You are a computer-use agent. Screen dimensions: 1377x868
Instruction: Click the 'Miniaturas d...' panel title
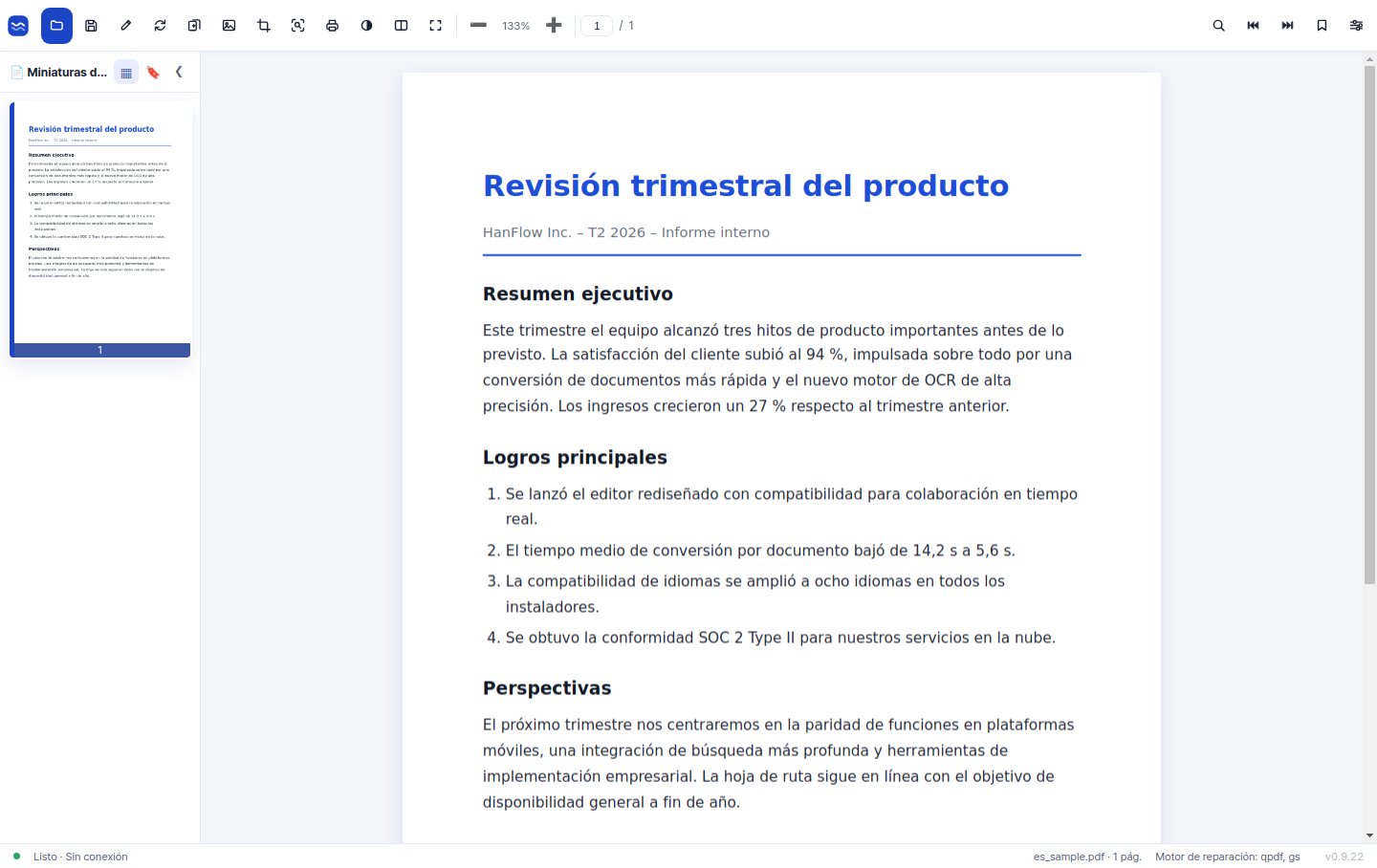click(67, 72)
